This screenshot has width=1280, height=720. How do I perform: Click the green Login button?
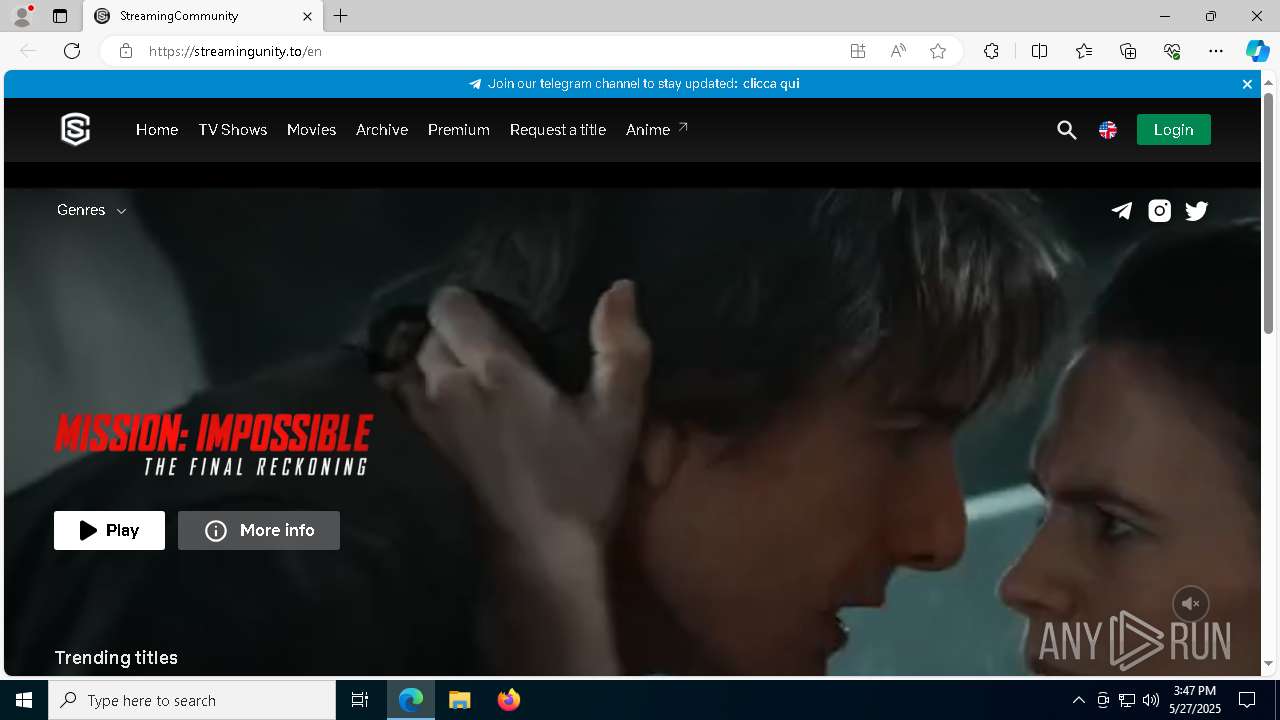pyautogui.click(x=1174, y=130)
